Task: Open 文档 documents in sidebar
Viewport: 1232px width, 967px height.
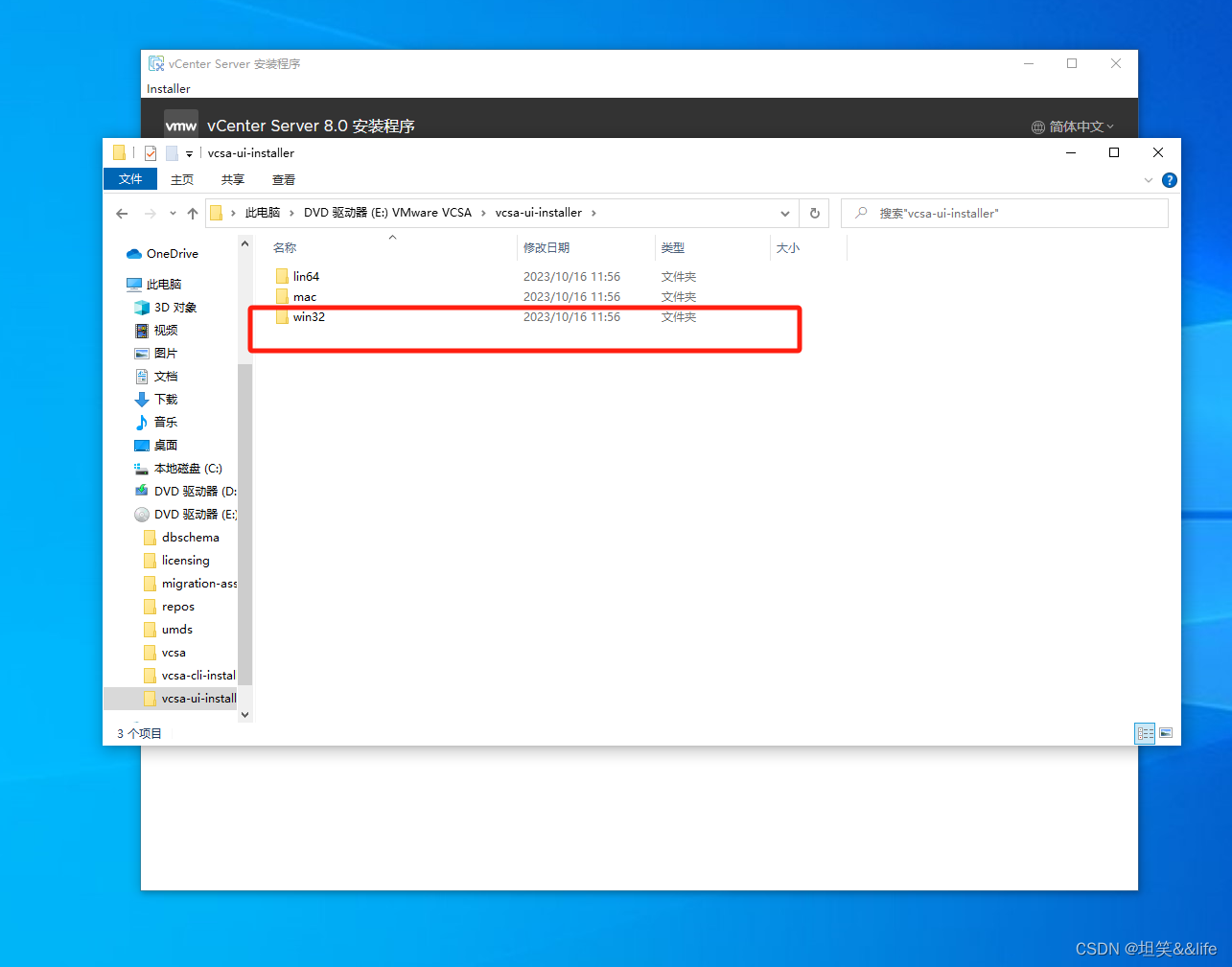Action: pos(165,377)
